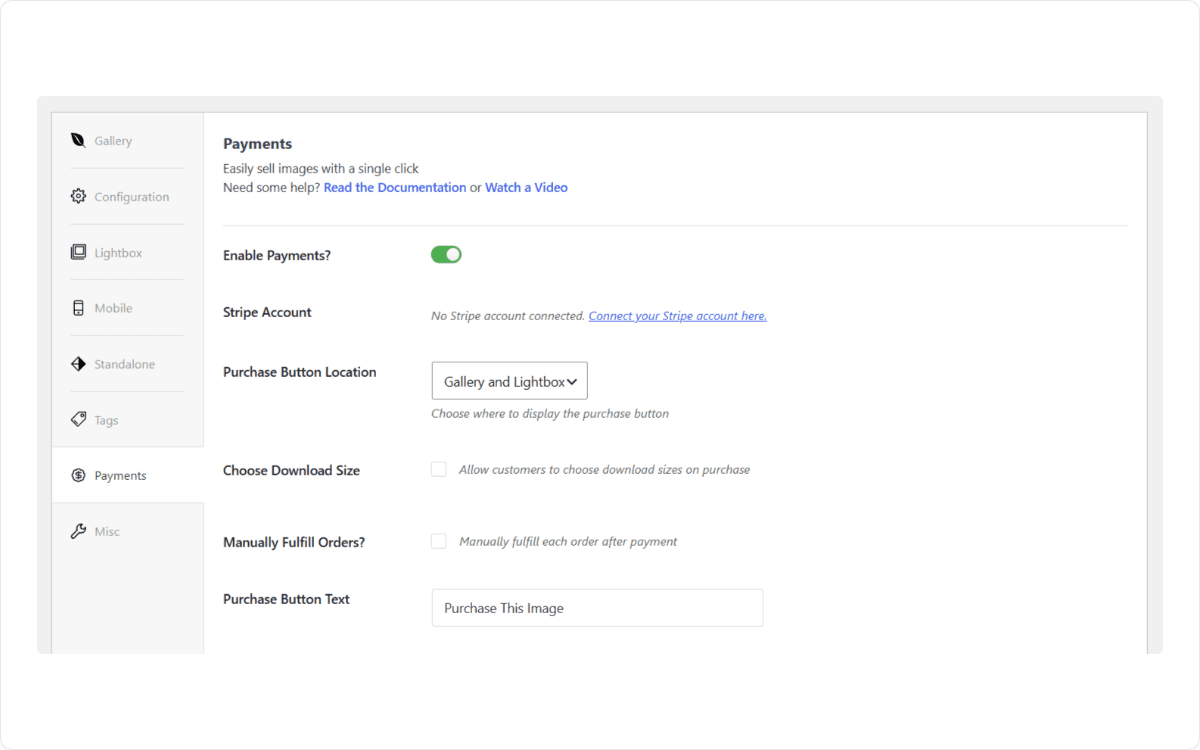Open the Purchase Button Location dropdown

click(x=510, y=381)
